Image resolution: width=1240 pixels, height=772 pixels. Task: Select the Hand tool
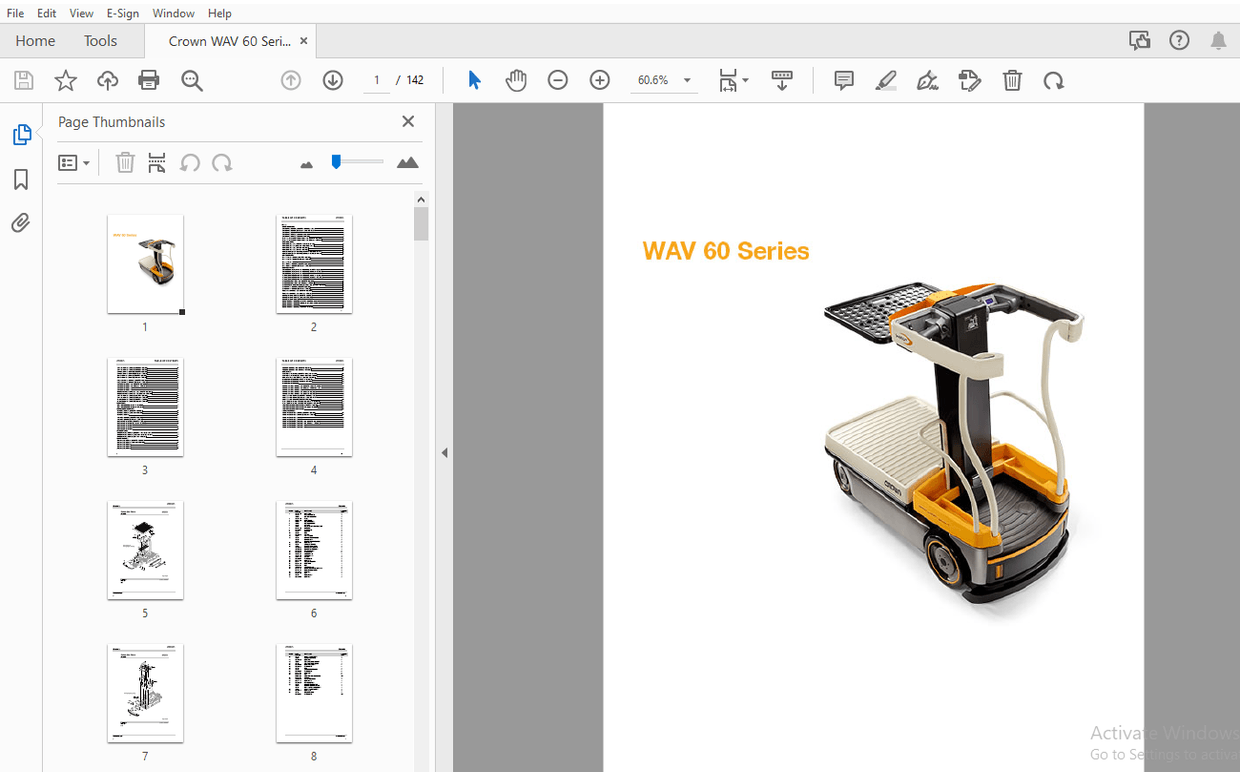(x=516, y=80)
